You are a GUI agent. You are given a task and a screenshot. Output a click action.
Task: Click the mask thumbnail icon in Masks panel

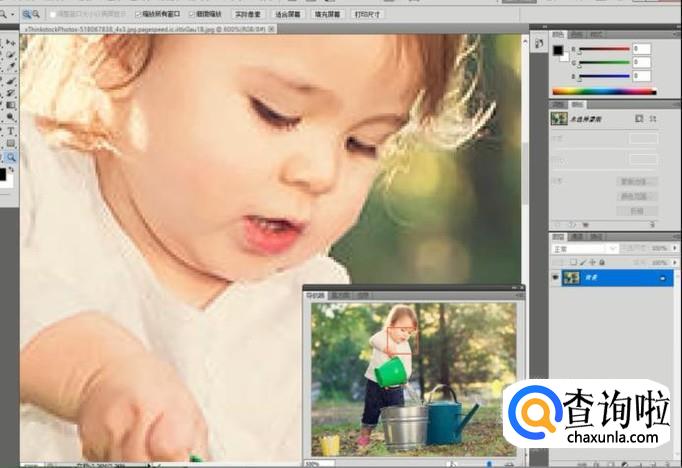point(560,118)
